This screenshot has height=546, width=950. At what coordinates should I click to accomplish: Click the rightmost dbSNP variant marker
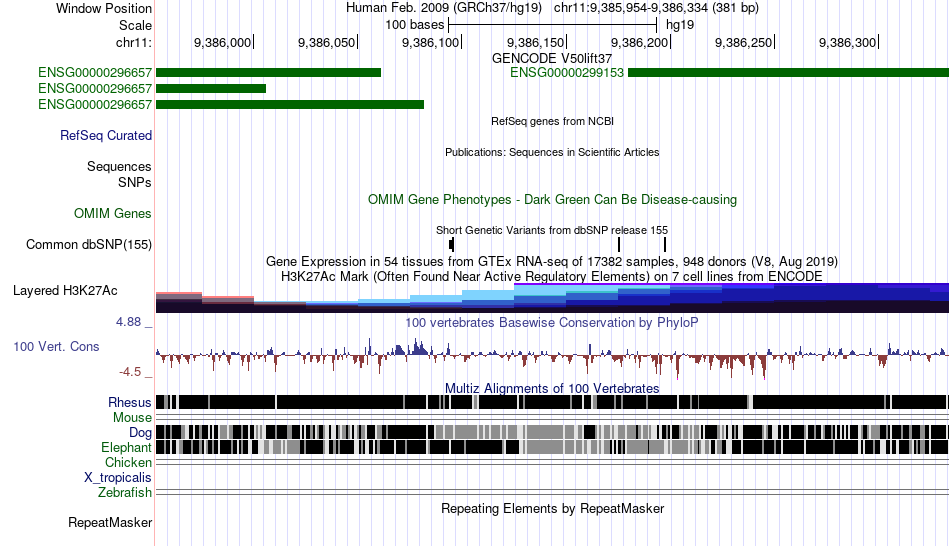point(665,244)
